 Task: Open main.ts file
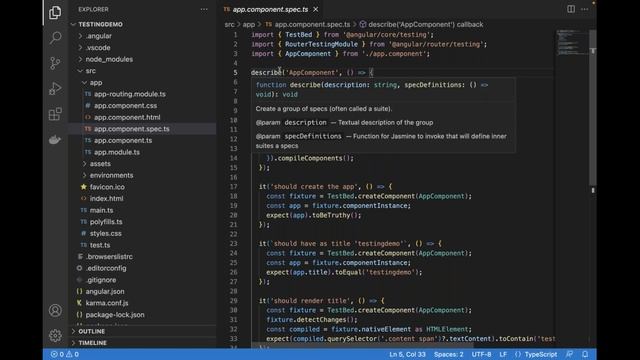101,210
